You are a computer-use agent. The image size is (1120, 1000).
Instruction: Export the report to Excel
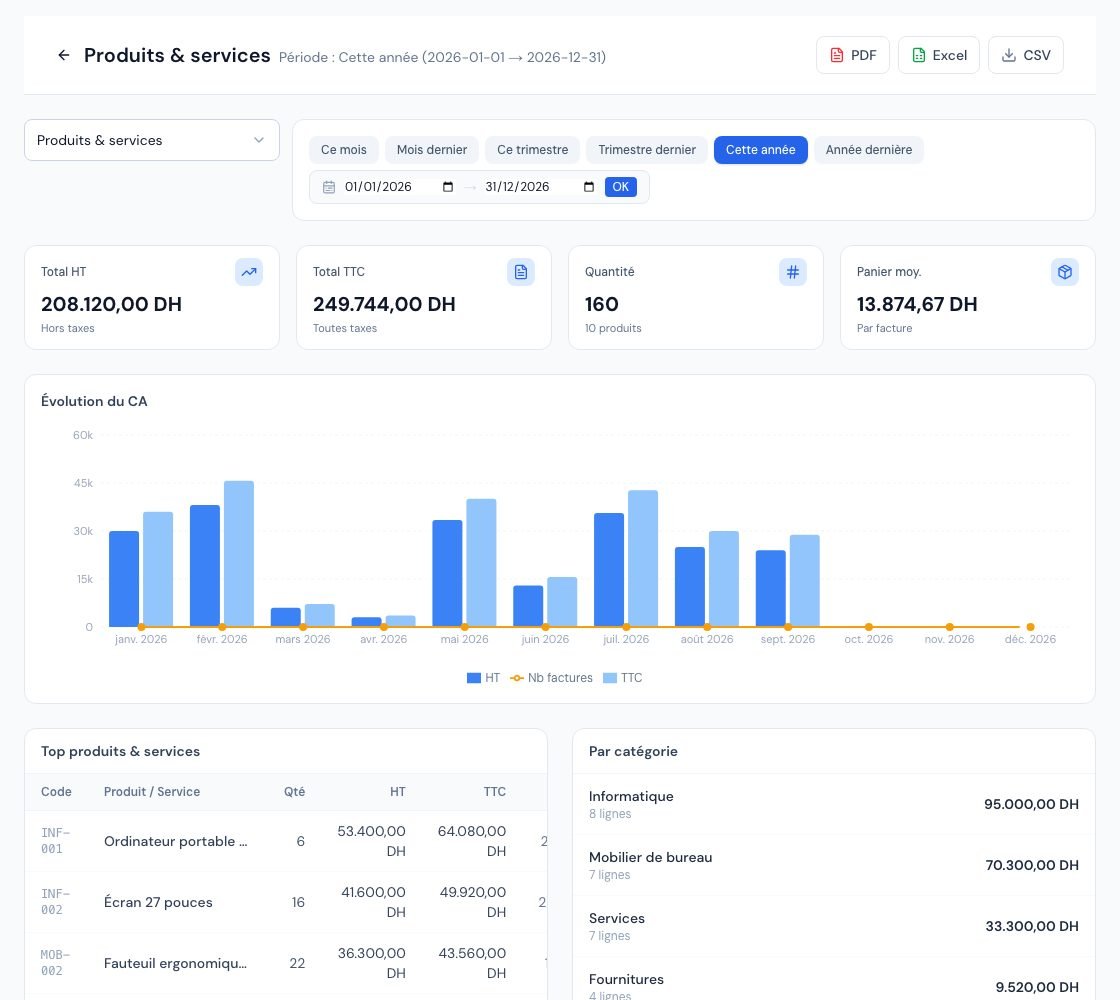pos(939,55)
